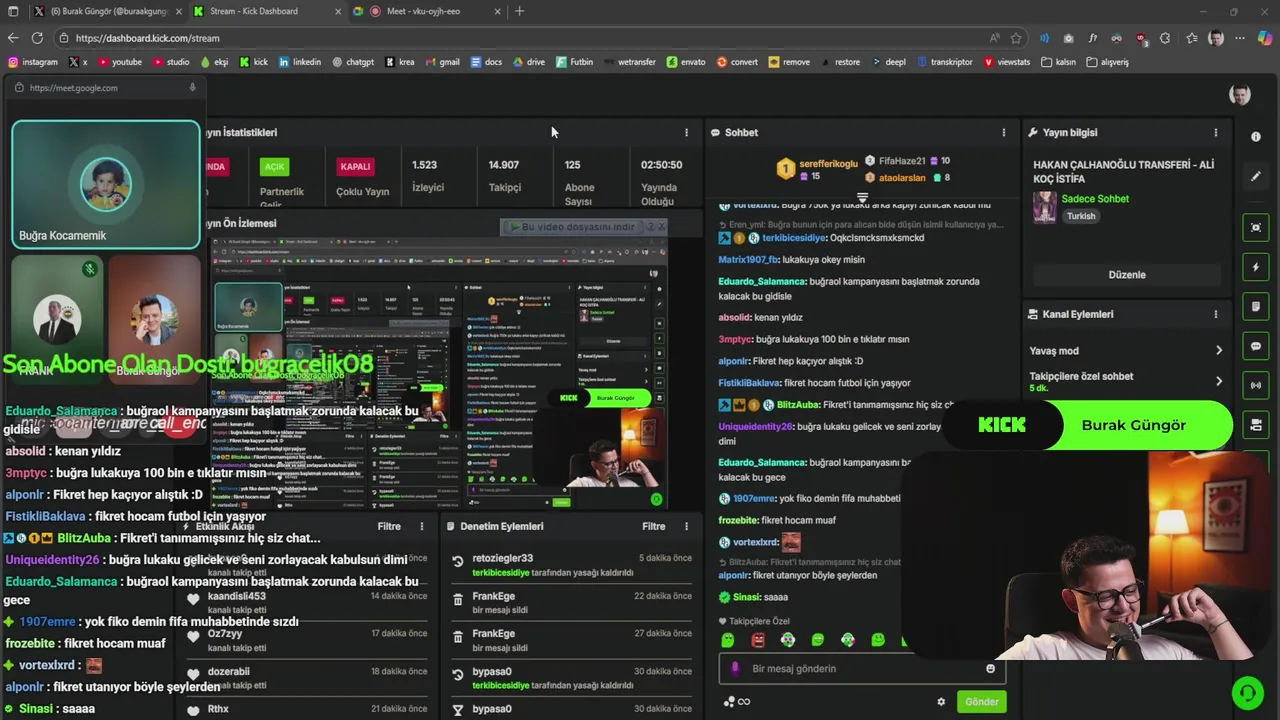
Task: Click the blue audio waves extension icon
Action: 1044,38
